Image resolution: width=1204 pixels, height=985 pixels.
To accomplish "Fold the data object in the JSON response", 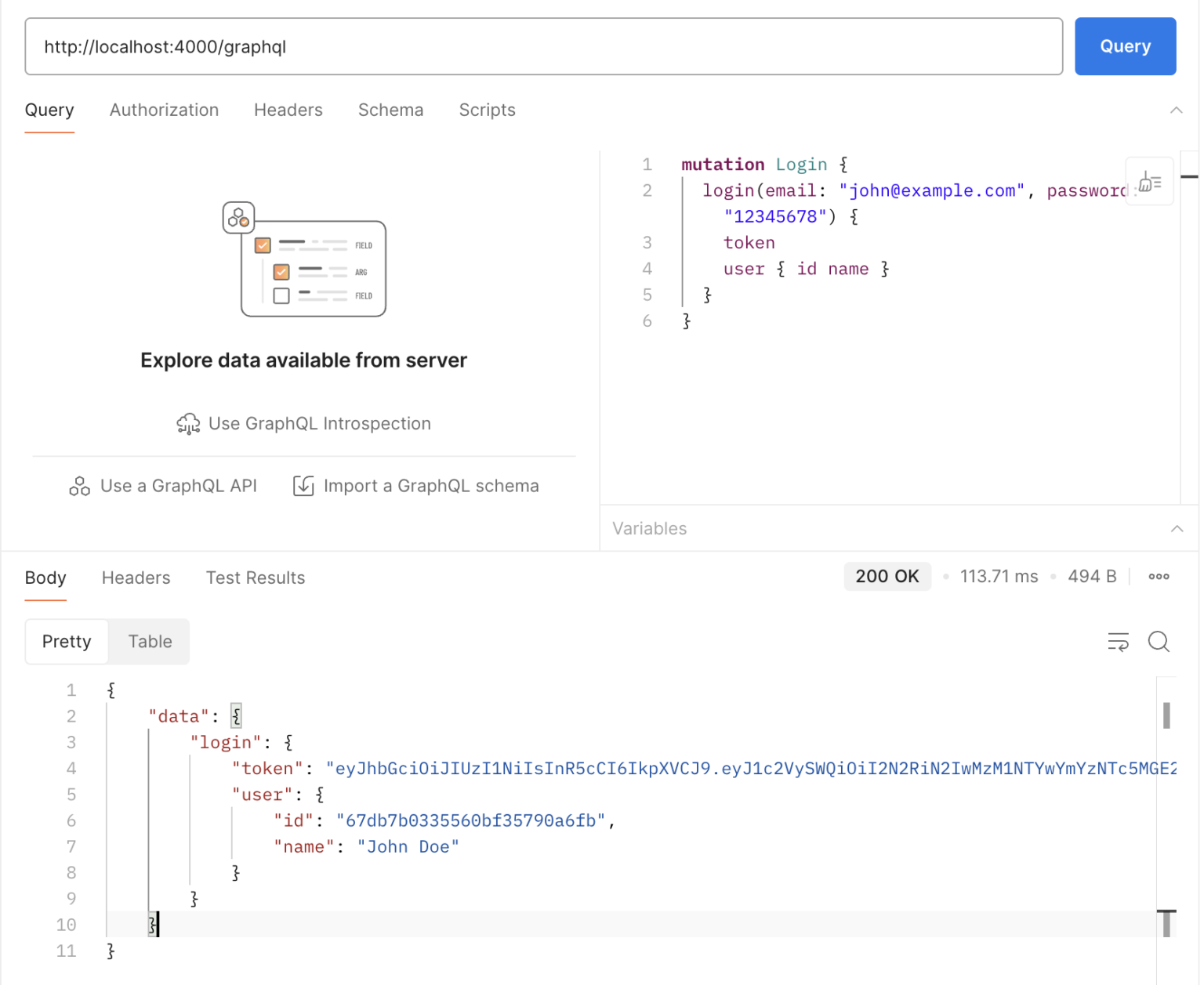I will click(235, 715).
